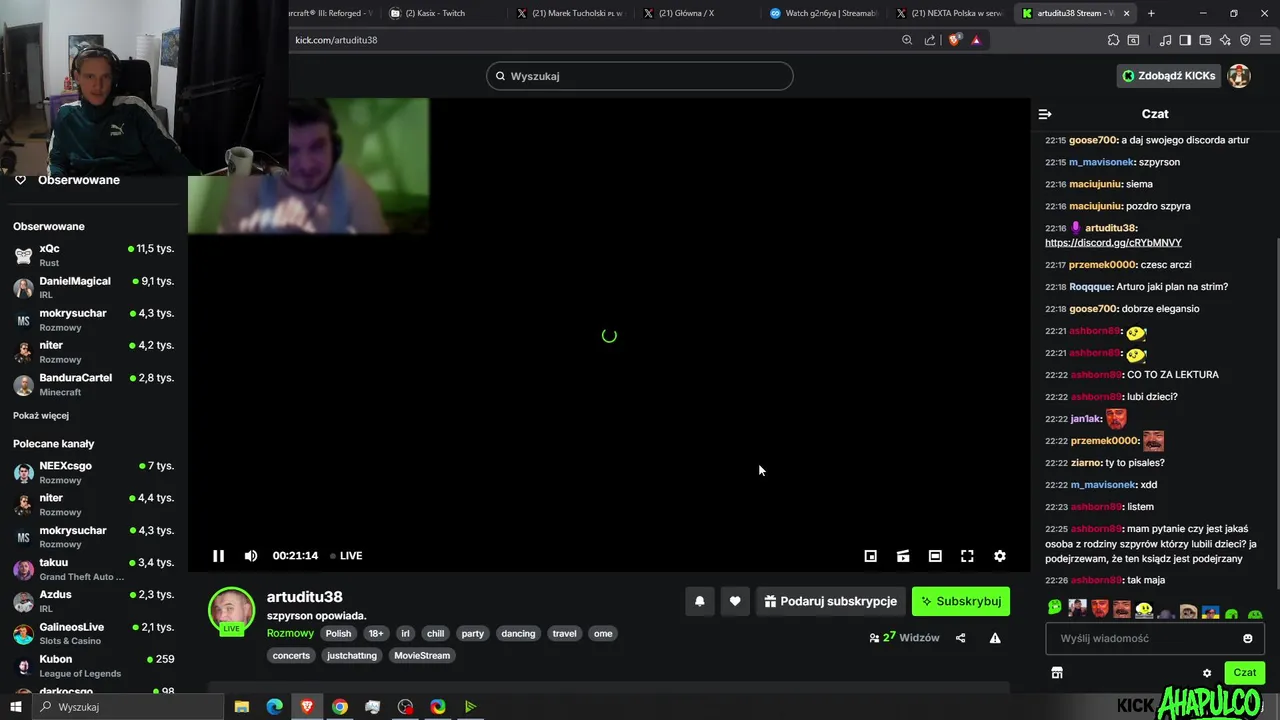Collapse the chat panel arrow icon
This screenshot has width=1280, height=720.
(x=1045, y=114)
